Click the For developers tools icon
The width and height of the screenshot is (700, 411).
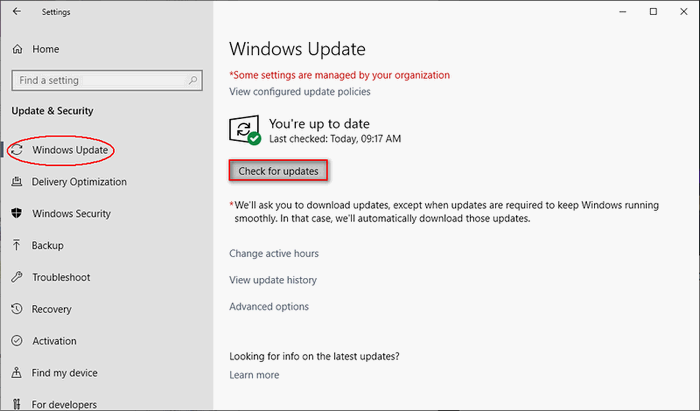tap(17, 404)
